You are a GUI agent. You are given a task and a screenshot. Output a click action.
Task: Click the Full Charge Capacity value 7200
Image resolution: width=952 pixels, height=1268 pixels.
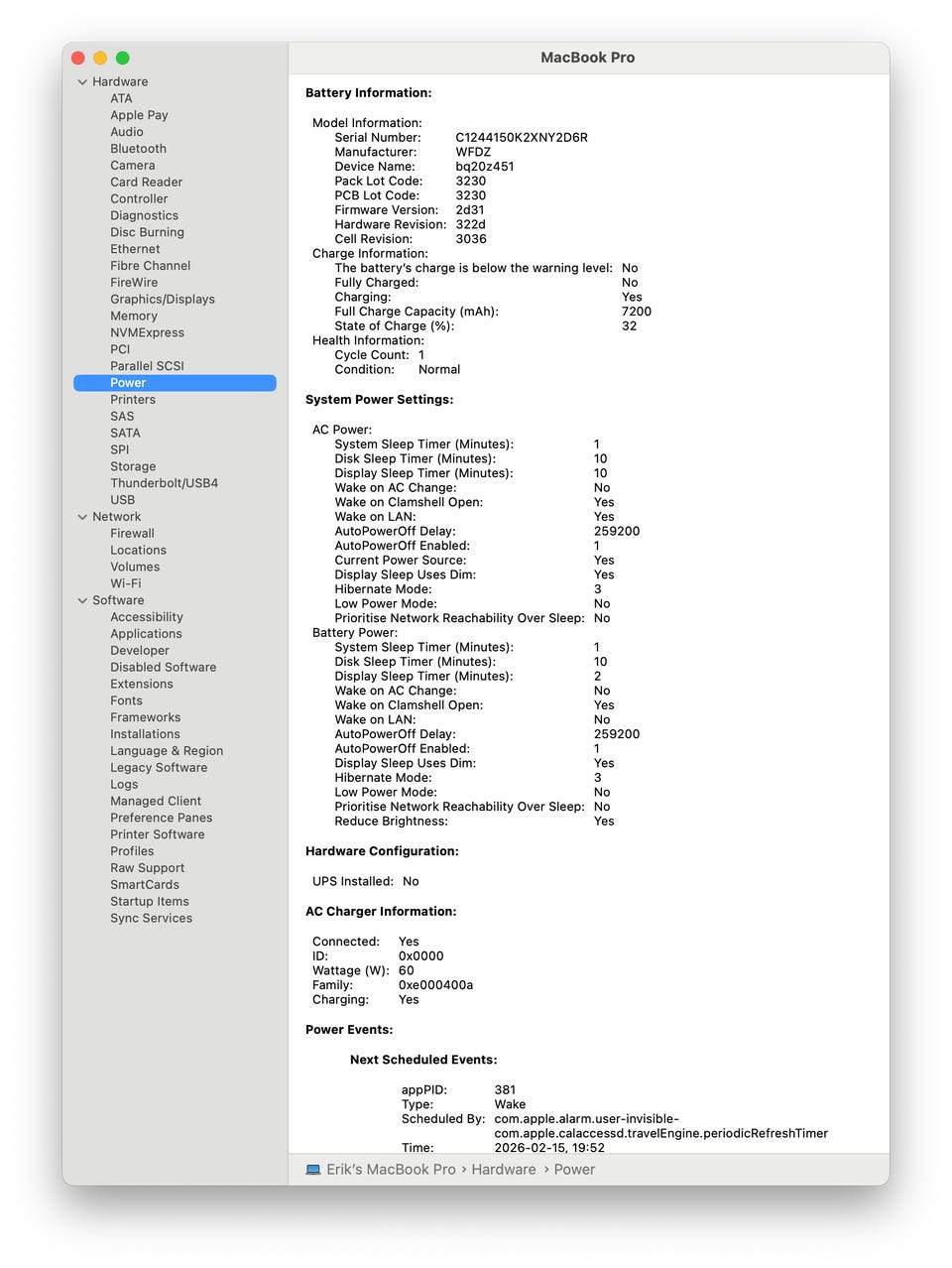click(637, 312)
